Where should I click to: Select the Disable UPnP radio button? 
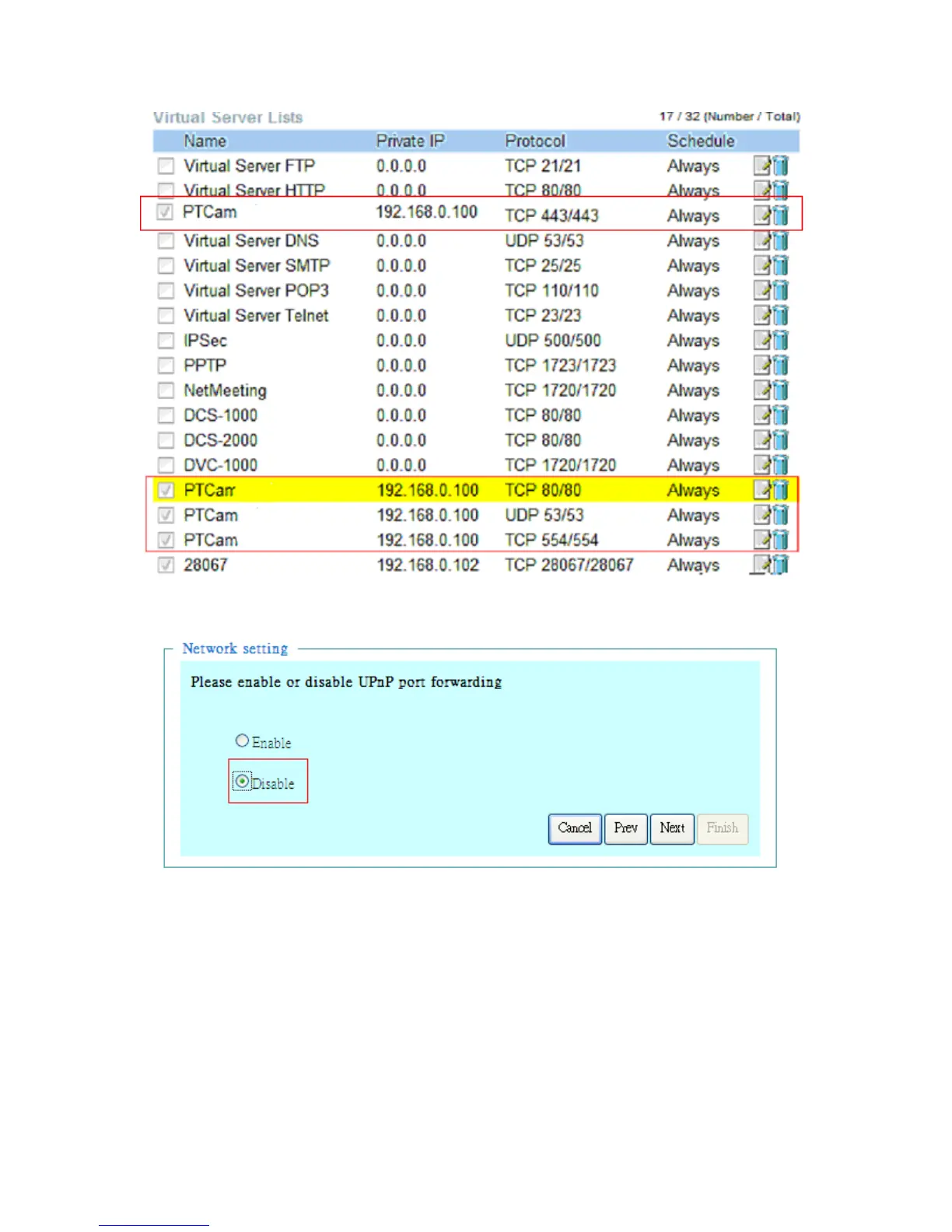242,781
